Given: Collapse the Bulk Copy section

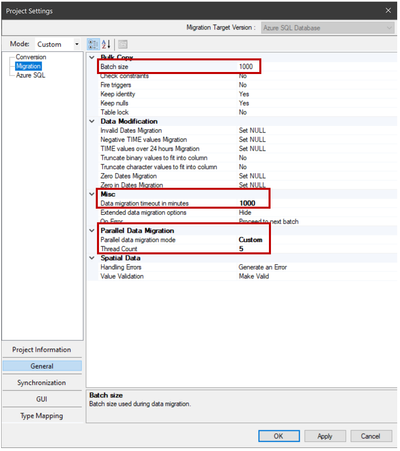Looking at the screenshot, I should pos(92,57).
